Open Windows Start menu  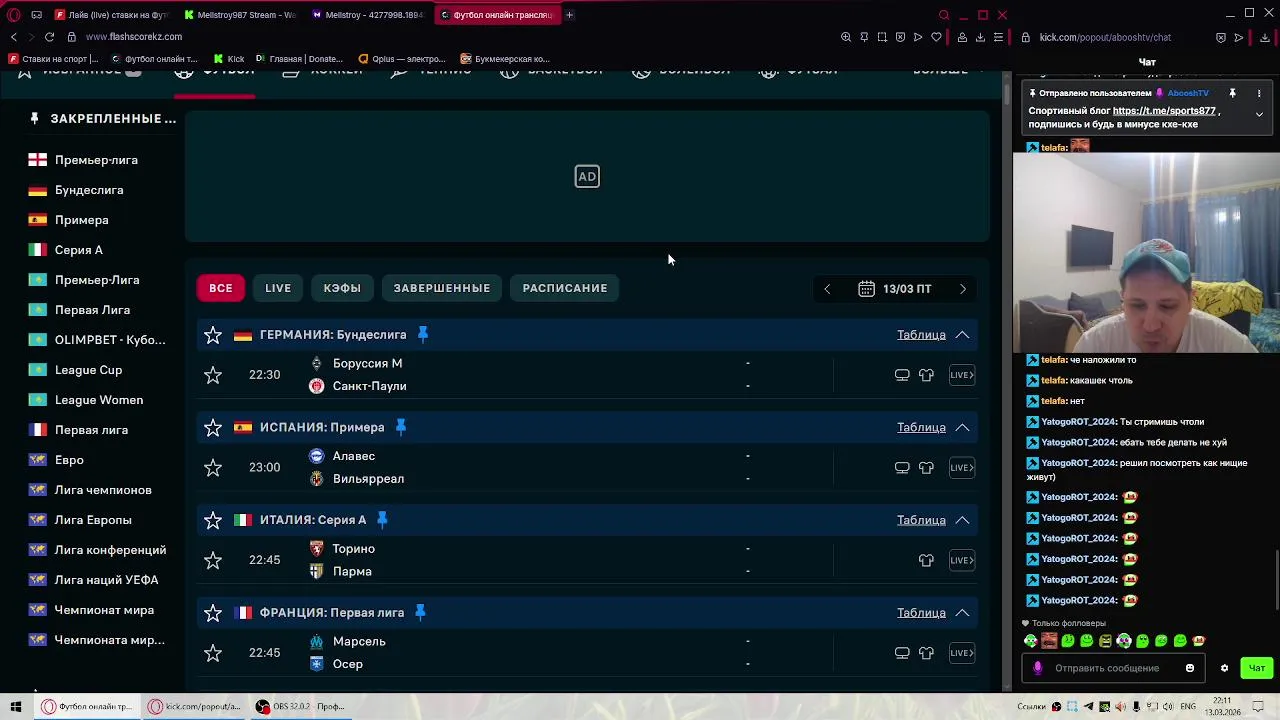pos(16,707)
